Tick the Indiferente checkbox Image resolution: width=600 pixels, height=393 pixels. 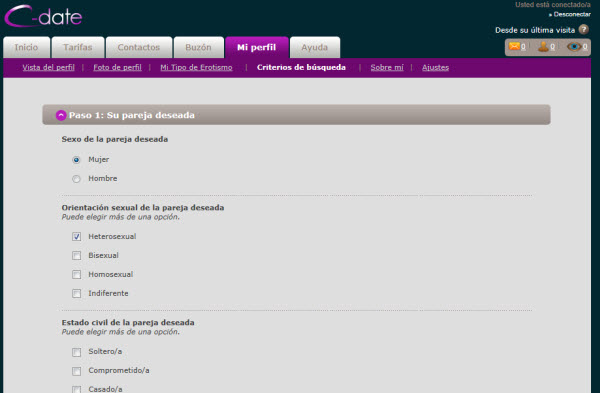pyautogui.click(x=77, y=293)
